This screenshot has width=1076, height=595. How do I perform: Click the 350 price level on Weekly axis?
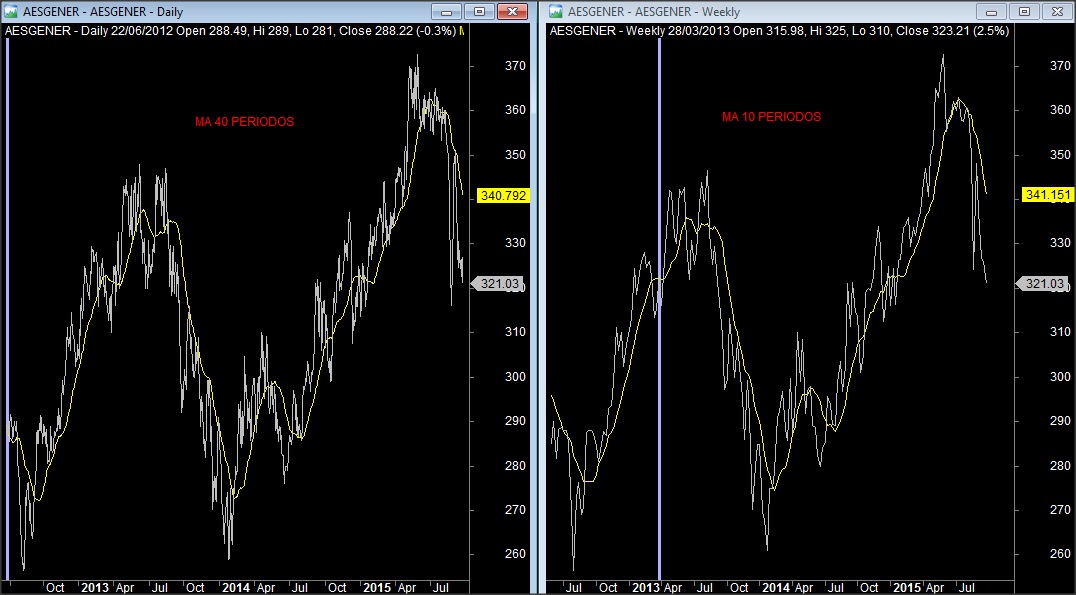(1060, 154)
